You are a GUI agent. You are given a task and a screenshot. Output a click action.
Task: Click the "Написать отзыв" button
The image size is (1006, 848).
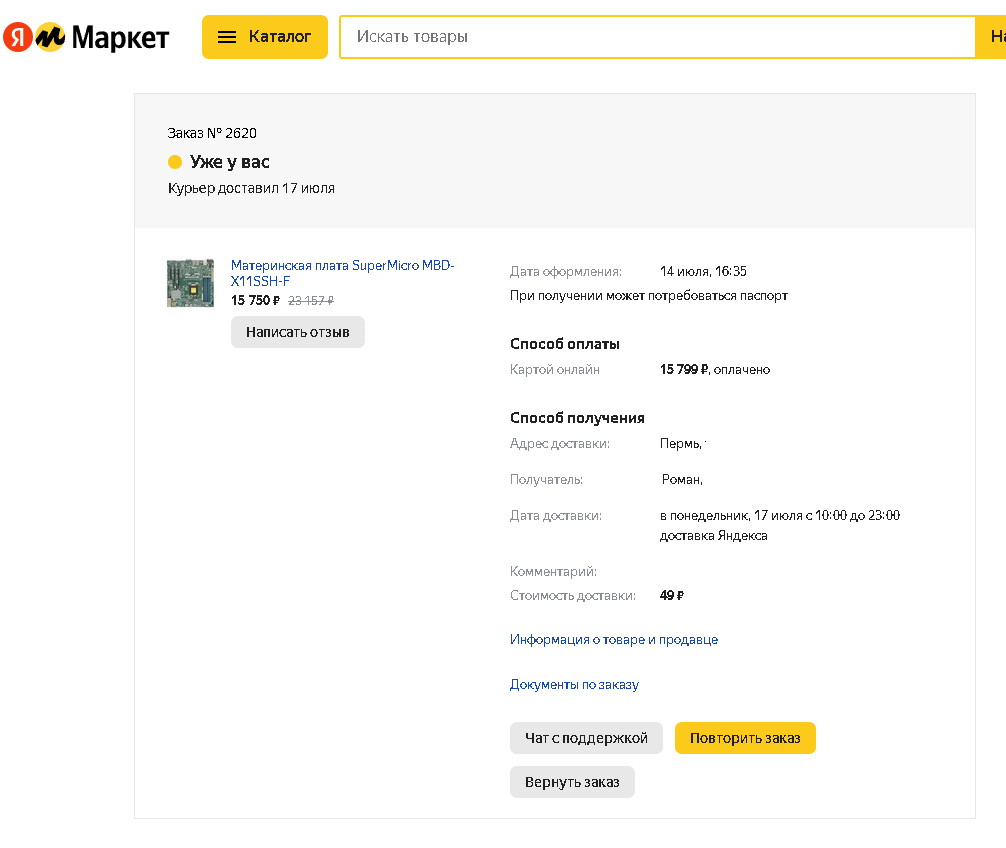point(298,332)
